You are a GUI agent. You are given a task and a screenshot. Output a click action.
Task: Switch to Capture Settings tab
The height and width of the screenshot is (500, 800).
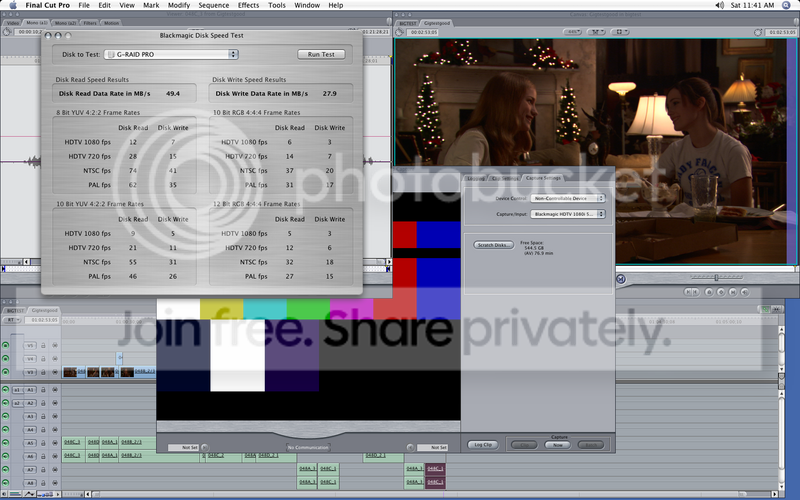pos(543,178)
